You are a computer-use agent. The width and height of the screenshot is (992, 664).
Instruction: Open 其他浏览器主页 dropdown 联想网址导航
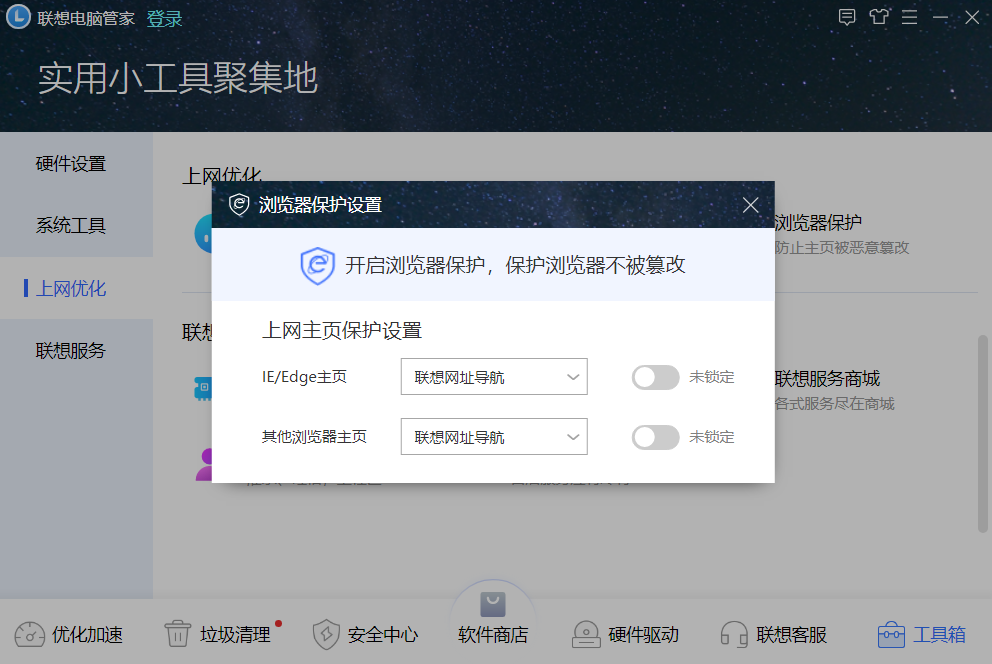coord(494,437)
